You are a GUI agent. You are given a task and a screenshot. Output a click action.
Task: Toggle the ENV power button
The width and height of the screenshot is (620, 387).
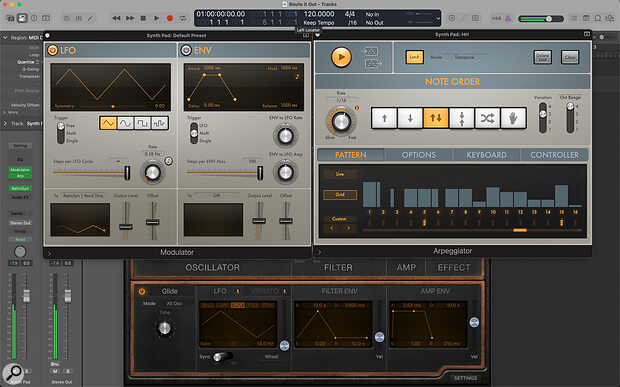tap(186, 51)
